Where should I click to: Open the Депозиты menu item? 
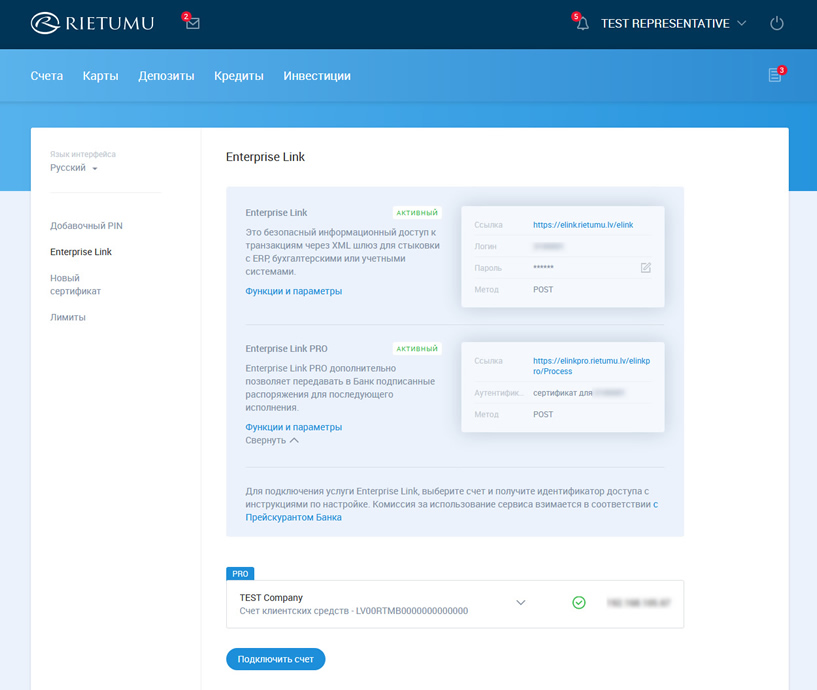click(x=166, y=76)
